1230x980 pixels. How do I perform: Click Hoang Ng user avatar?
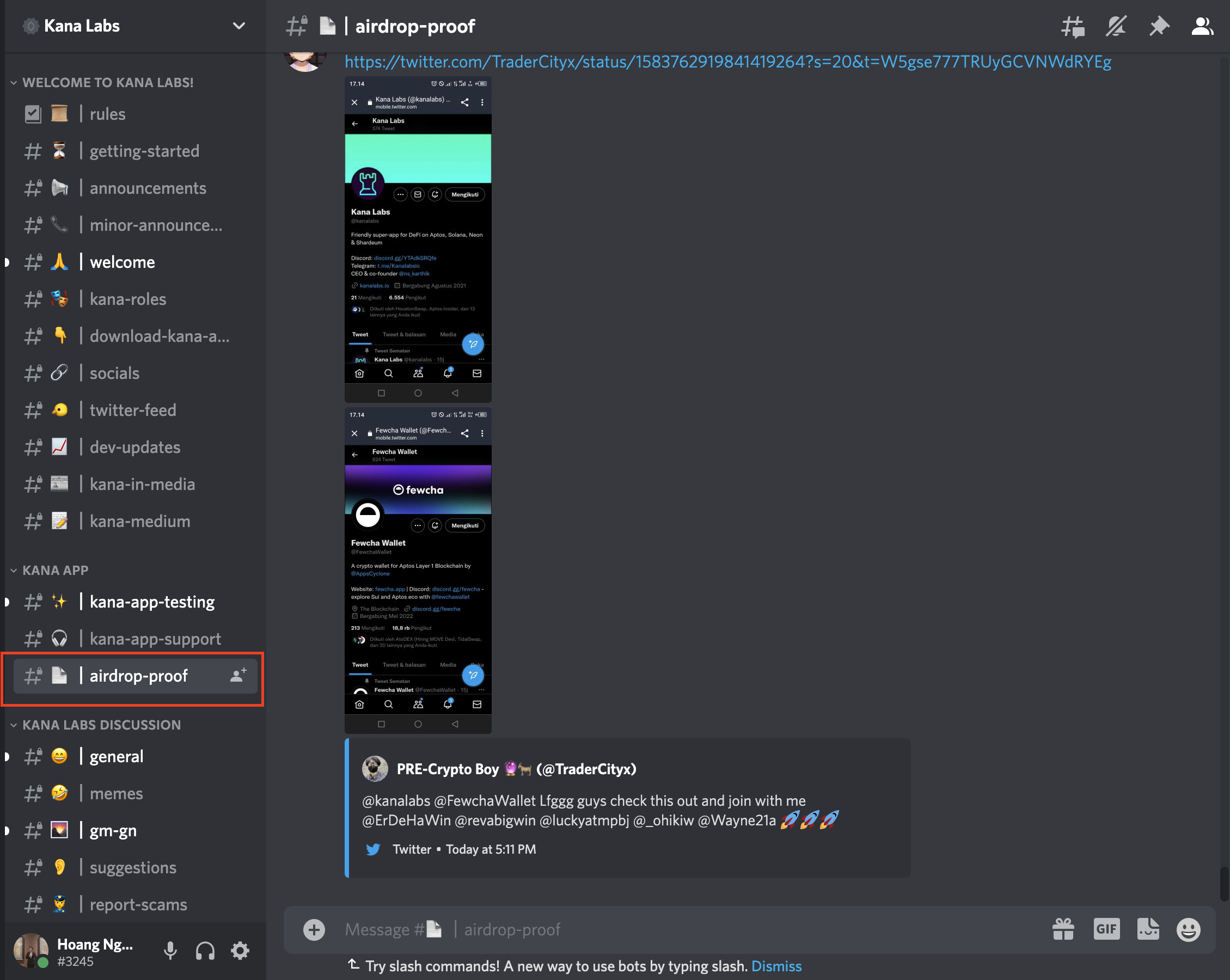coord(31,951)
